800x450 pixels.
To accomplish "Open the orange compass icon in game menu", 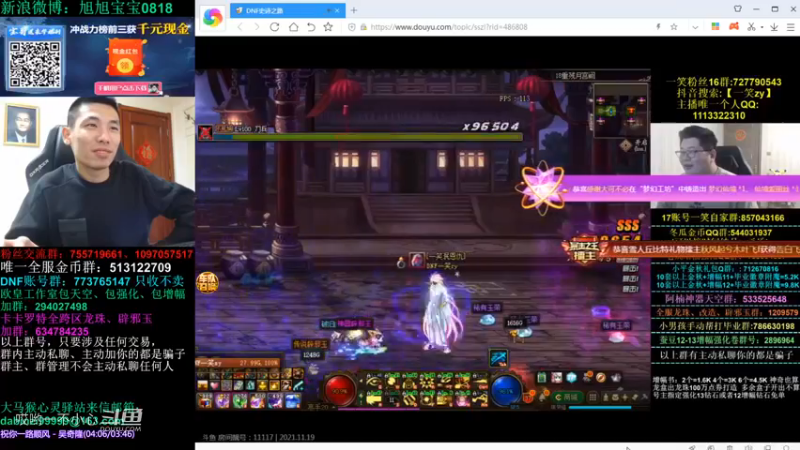I will [601, 378].
